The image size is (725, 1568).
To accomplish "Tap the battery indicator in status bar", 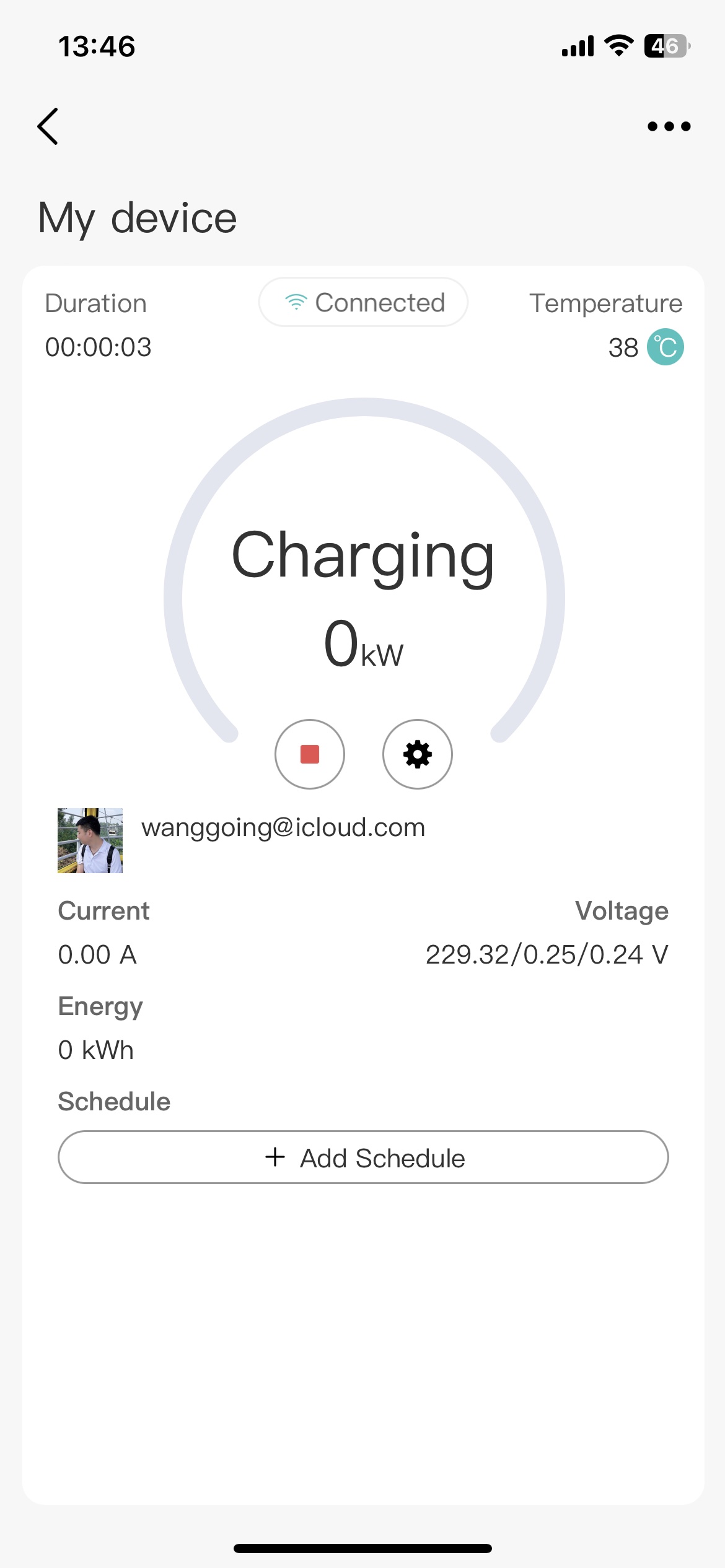I will click(x=667, y=46).
